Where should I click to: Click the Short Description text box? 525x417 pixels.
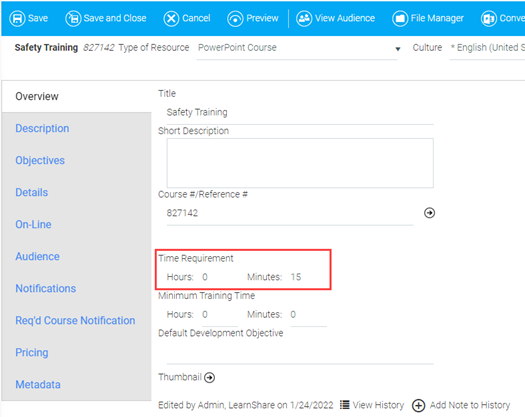pos(300,163)
